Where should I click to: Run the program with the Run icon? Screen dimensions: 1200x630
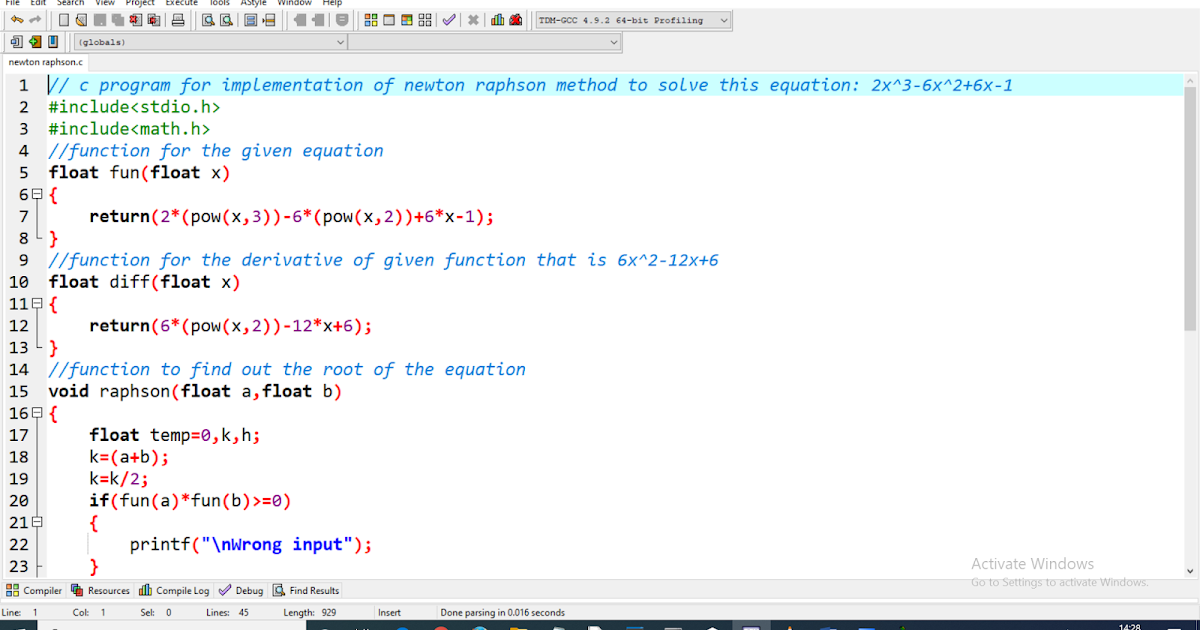point(389,19)
